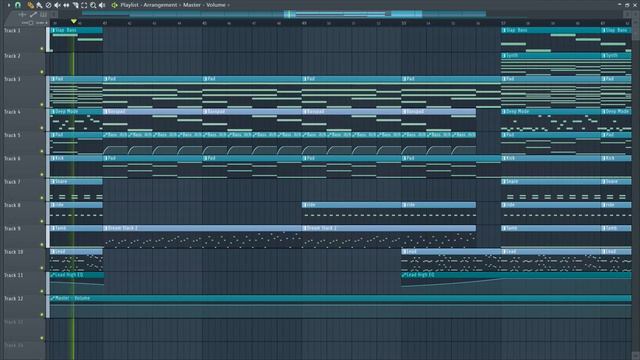Mute Track 3 using its green LED

[42, 104]
